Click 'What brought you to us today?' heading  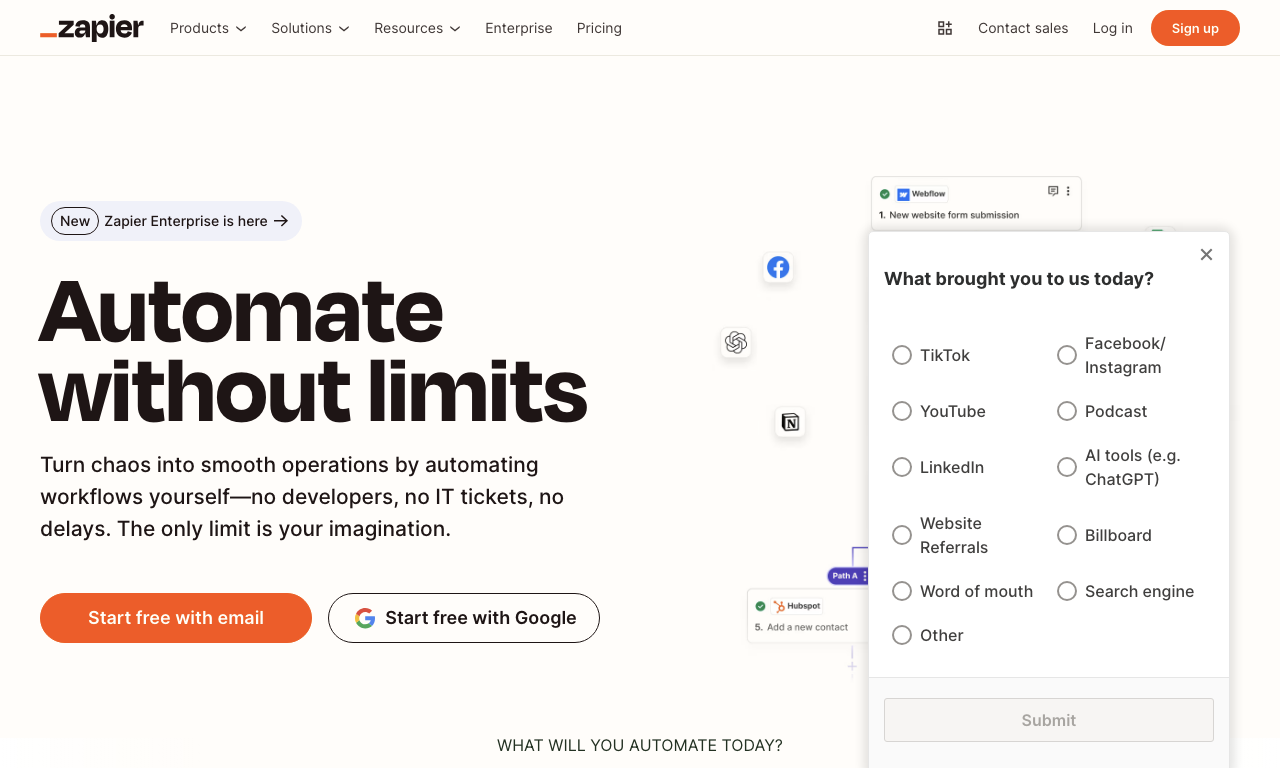click(1019, 279)
